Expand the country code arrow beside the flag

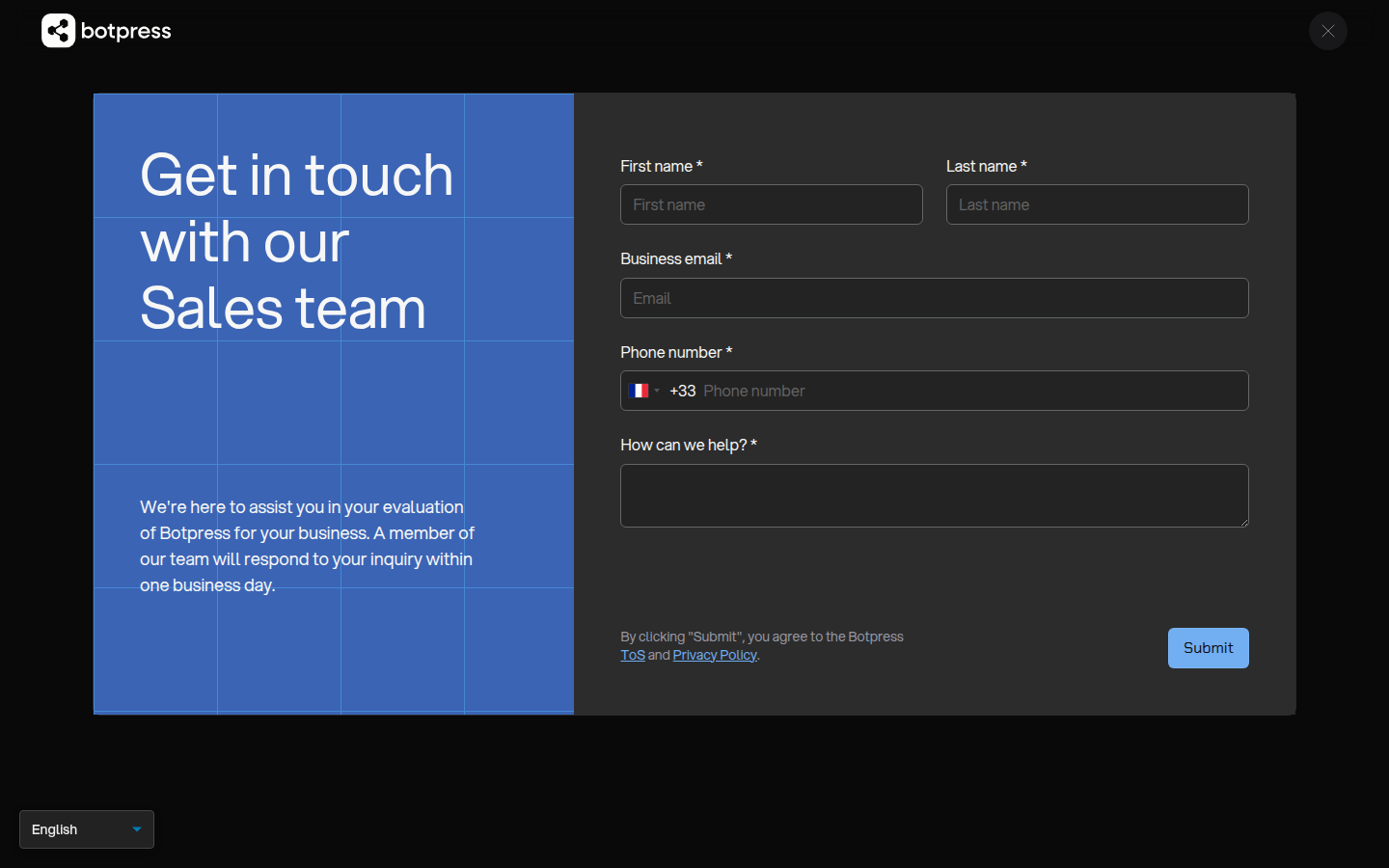657,391
